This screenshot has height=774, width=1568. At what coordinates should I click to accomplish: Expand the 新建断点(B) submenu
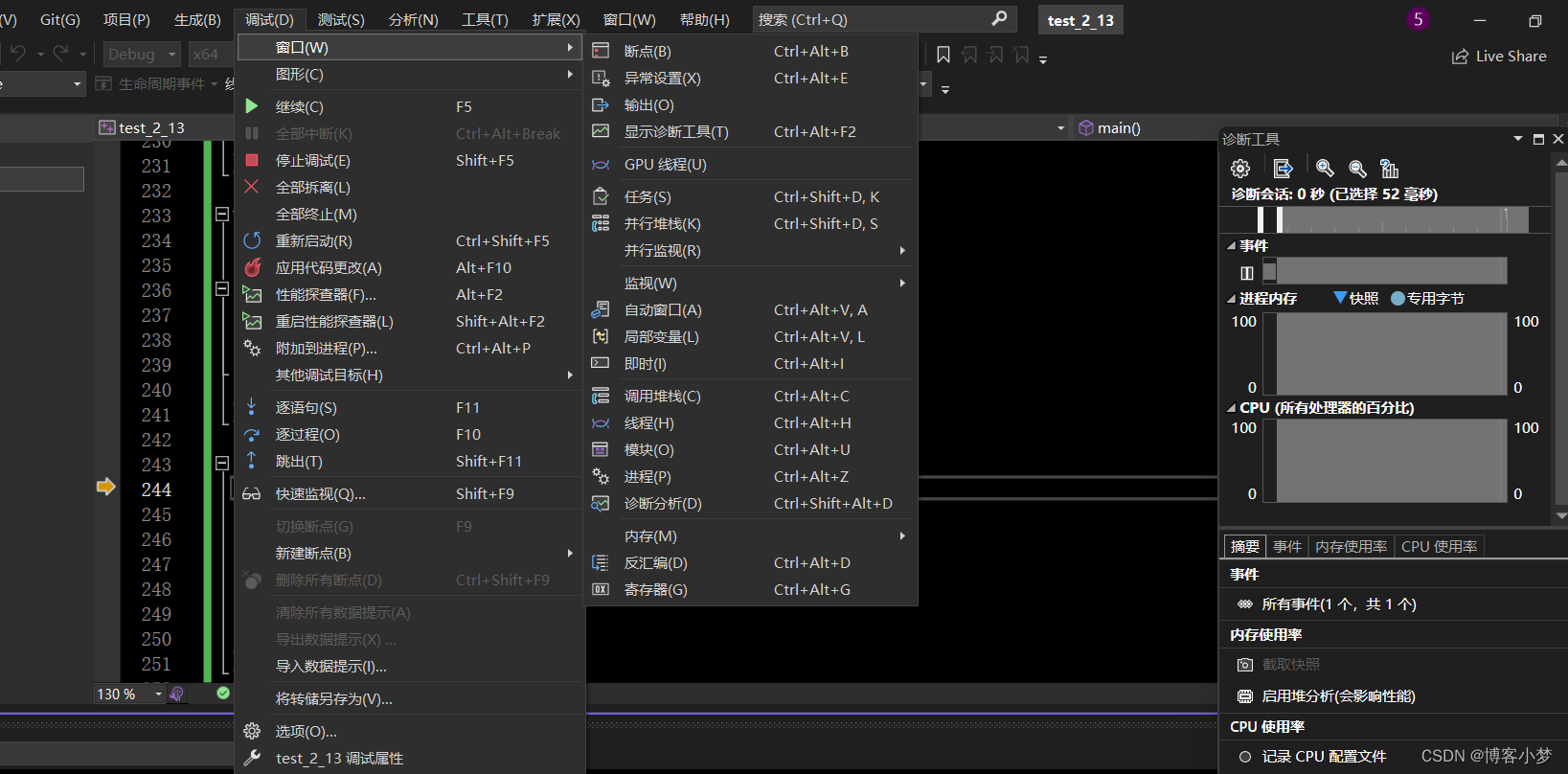(410, 554)
